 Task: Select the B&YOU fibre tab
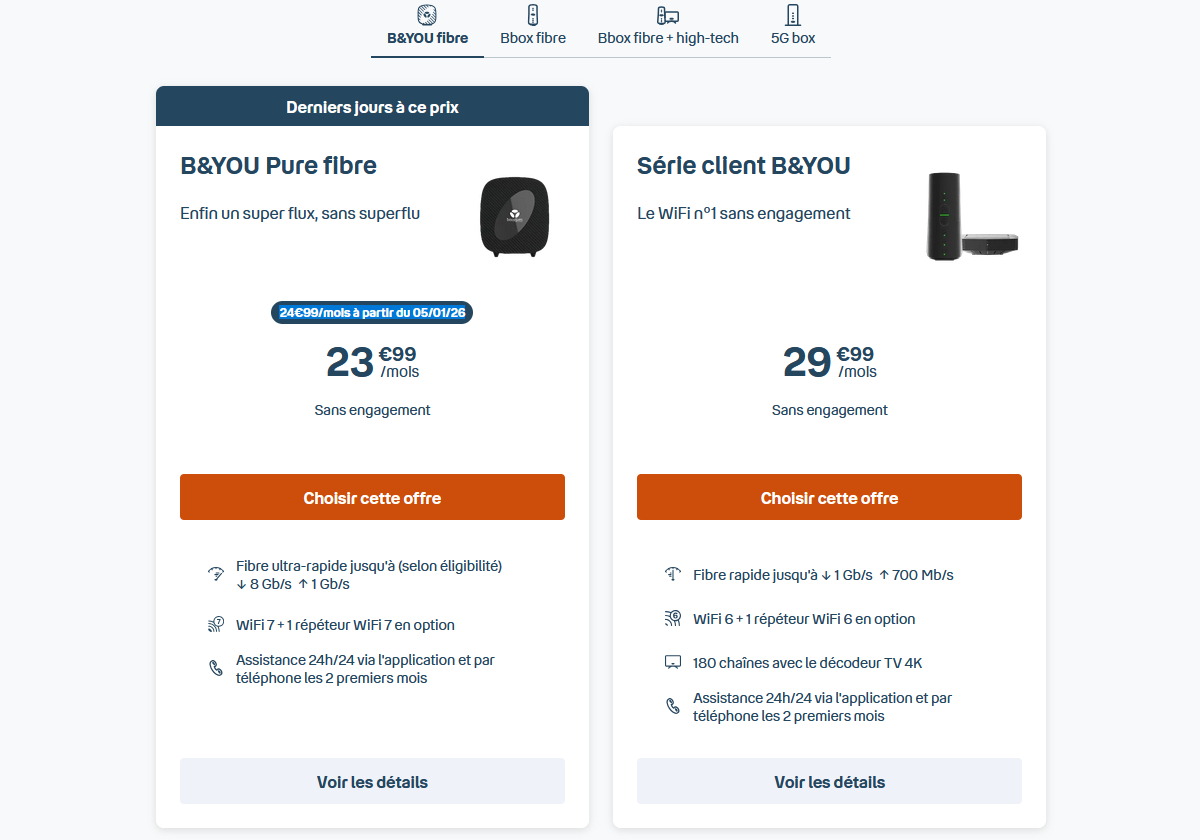(x=426, y=37)
